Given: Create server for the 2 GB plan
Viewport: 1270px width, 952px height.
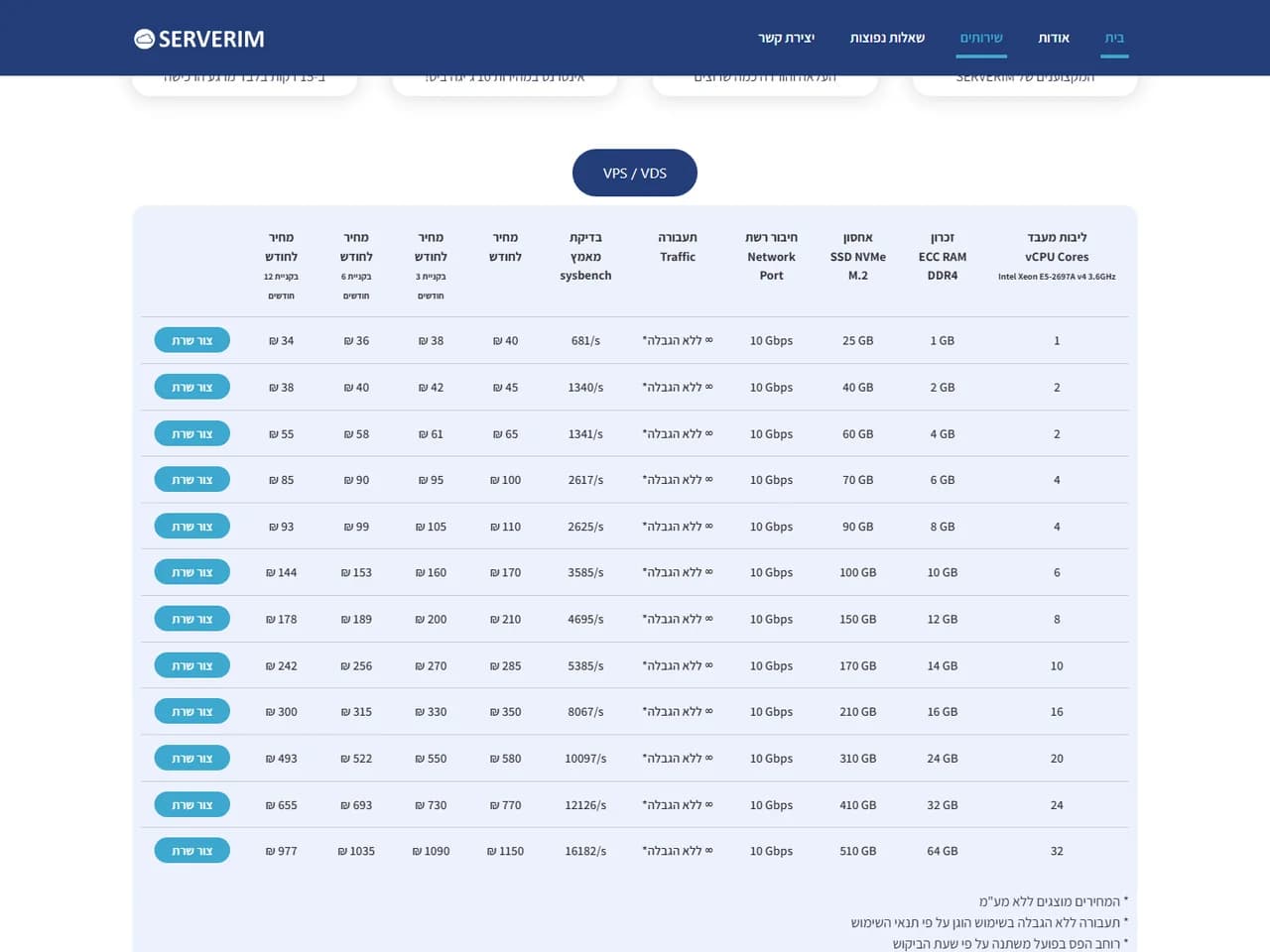Looking at the screenshot, I should coord(191,387).
